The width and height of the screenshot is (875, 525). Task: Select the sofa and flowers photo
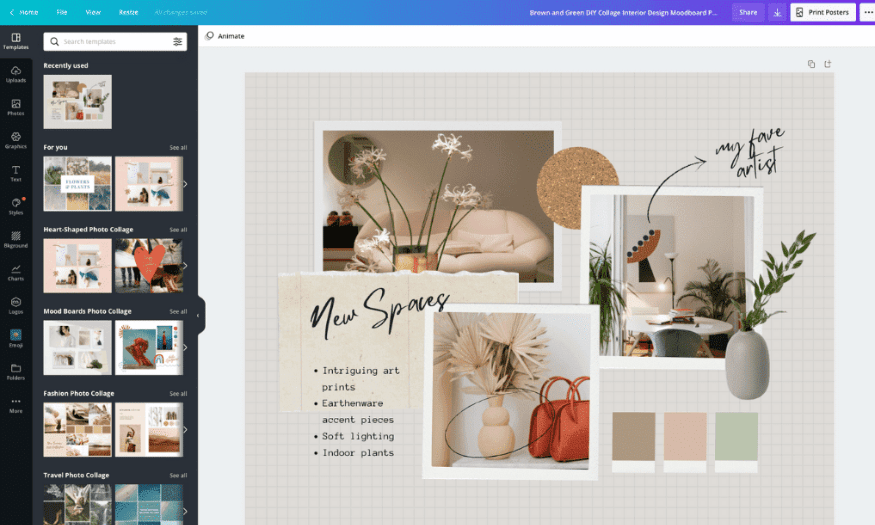click(438, 204)
